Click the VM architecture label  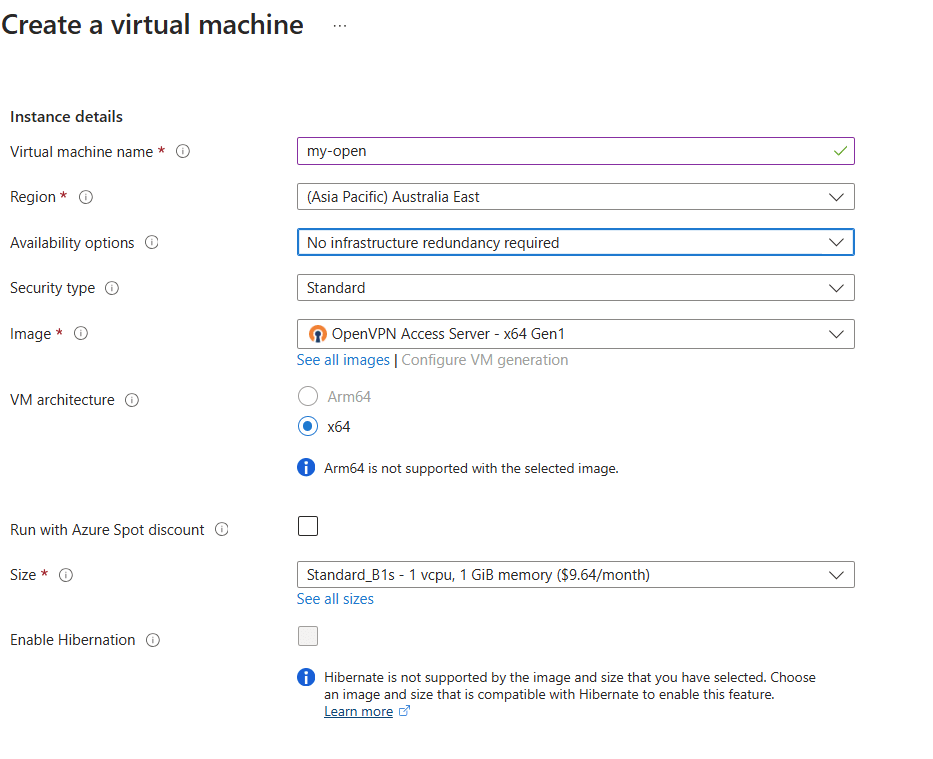pos(62,400)
